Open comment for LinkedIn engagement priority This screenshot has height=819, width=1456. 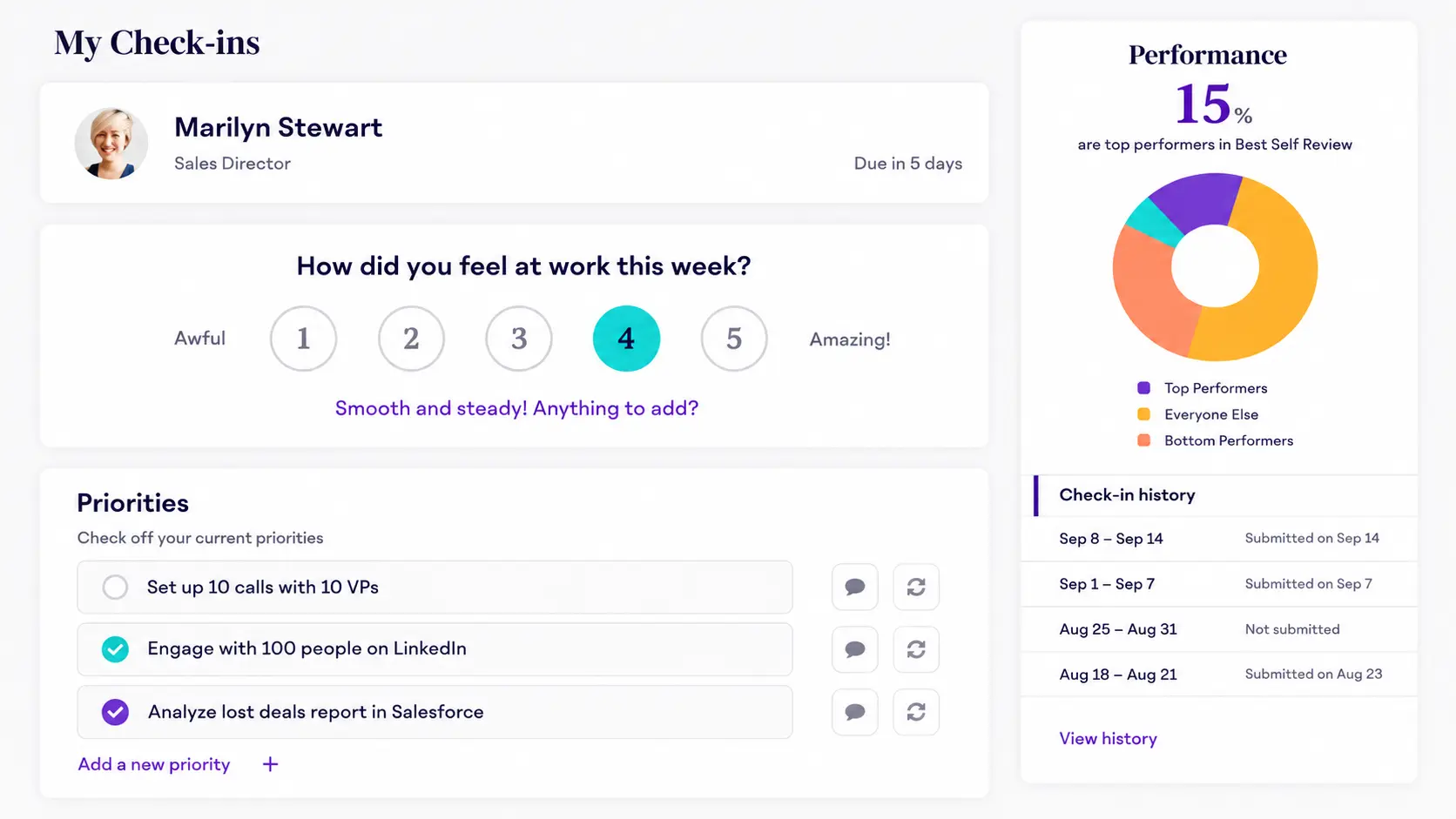click(855, 649)
